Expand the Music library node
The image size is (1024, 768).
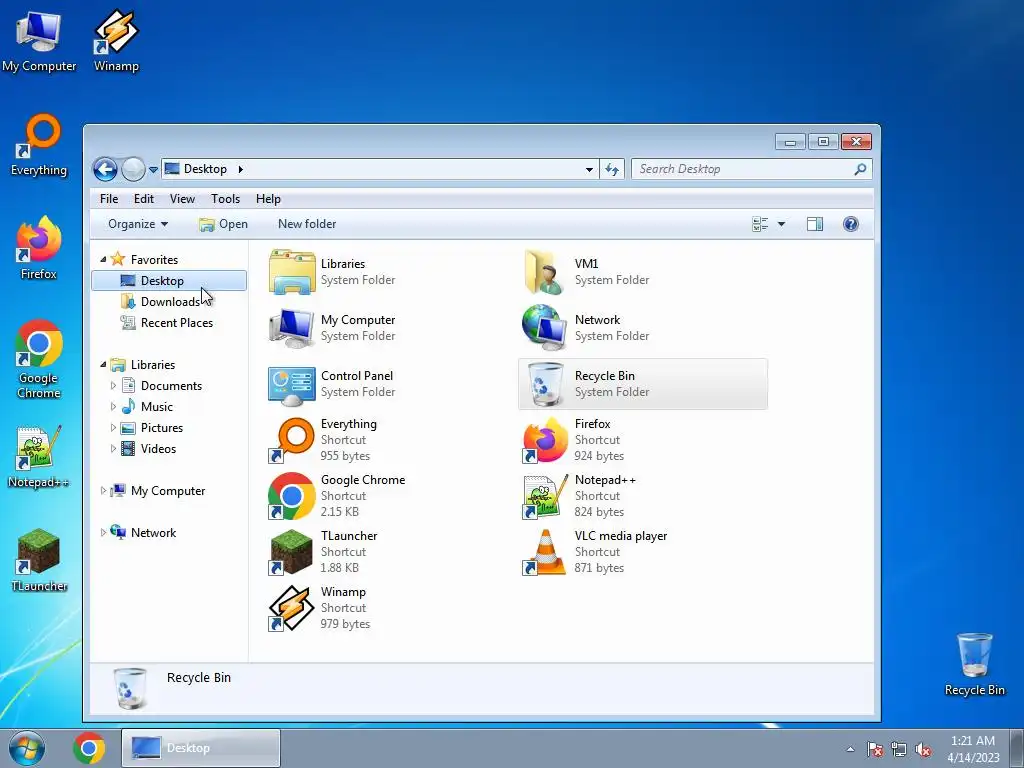point(113,406)
